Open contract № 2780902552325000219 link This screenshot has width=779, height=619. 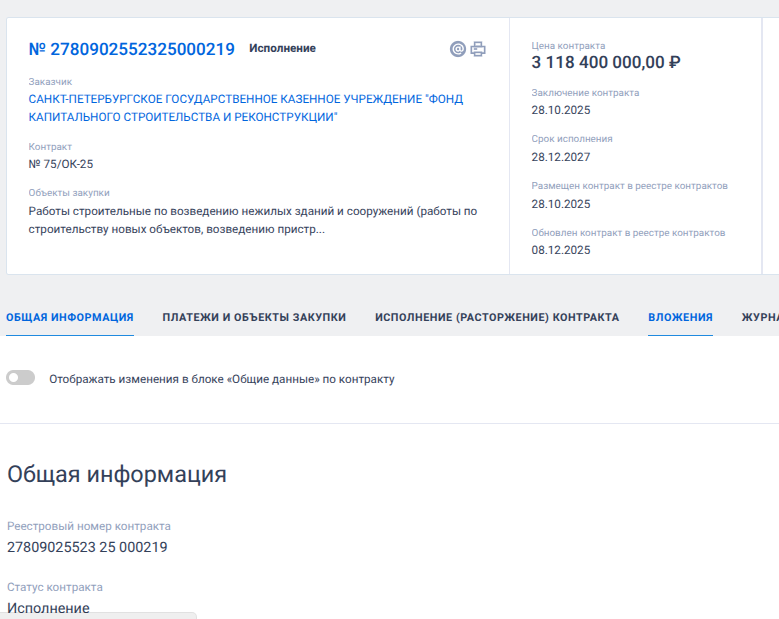[131, 49]
